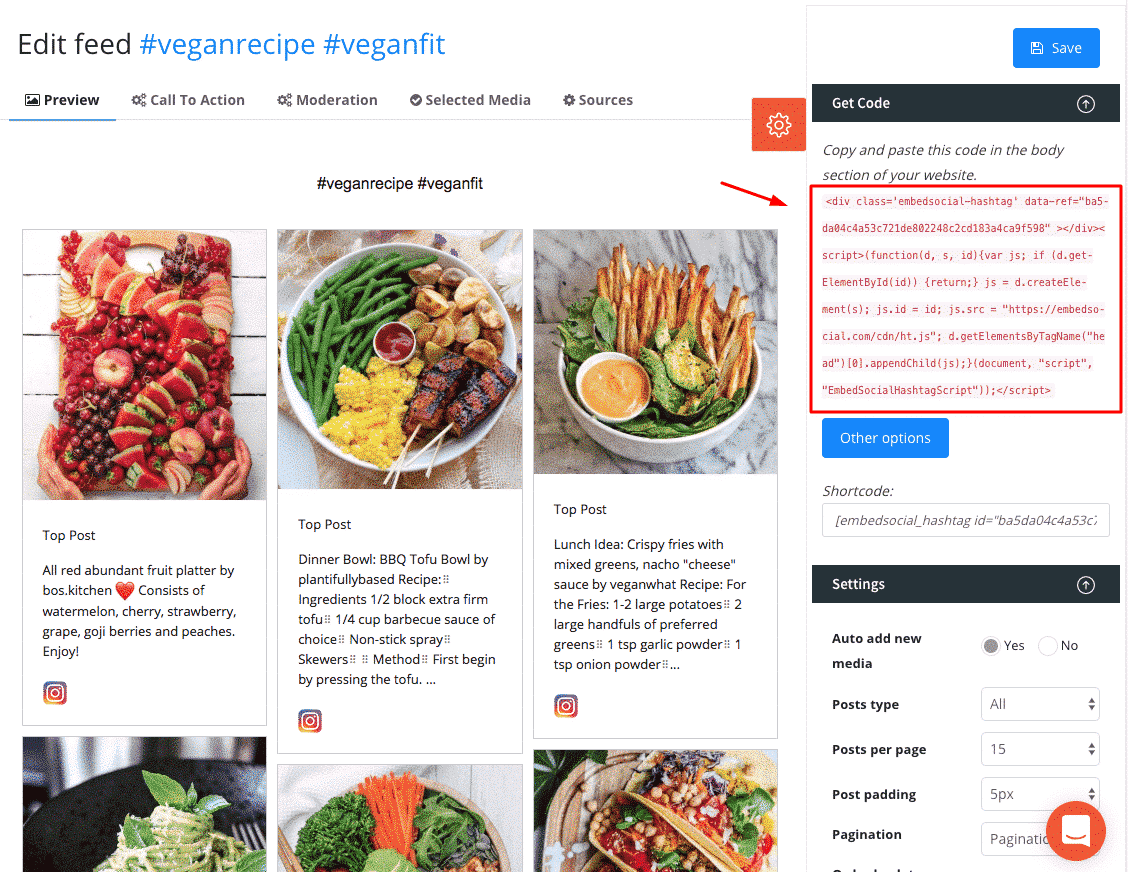Image resolution: width=1128 pixels, height=872 pixels.
Task: Open the Selected Media tab
Action: (470, 100)
